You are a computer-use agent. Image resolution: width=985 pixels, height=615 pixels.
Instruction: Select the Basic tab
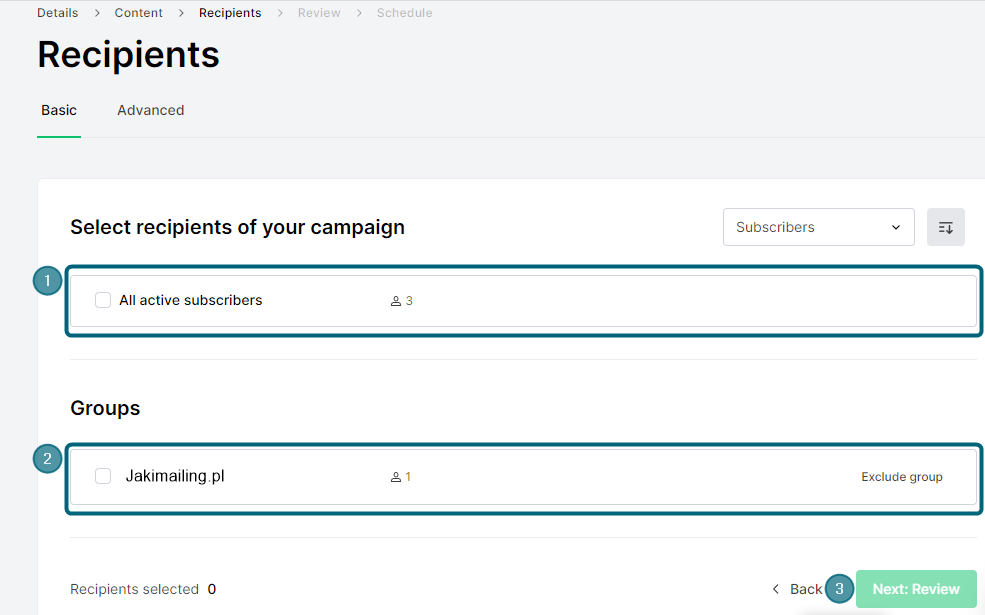59,110
